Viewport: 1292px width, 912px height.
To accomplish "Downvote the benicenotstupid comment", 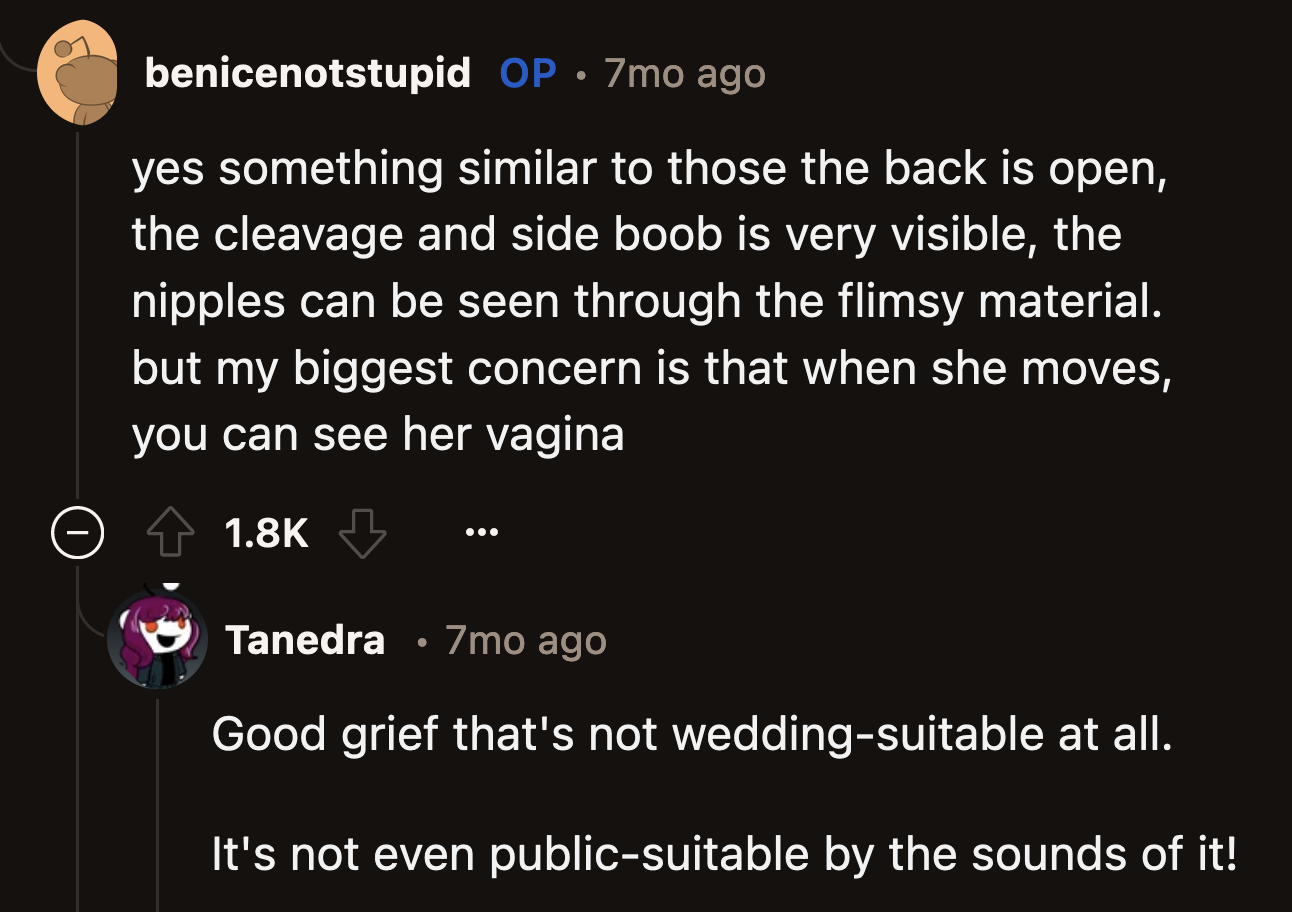I will pos(362,535).
